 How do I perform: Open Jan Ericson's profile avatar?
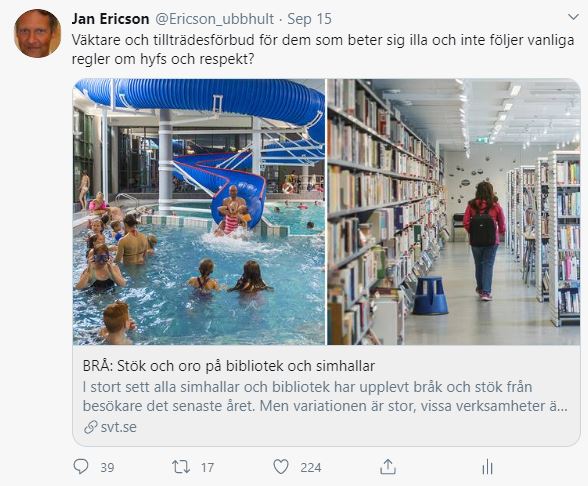coord(37,33)
